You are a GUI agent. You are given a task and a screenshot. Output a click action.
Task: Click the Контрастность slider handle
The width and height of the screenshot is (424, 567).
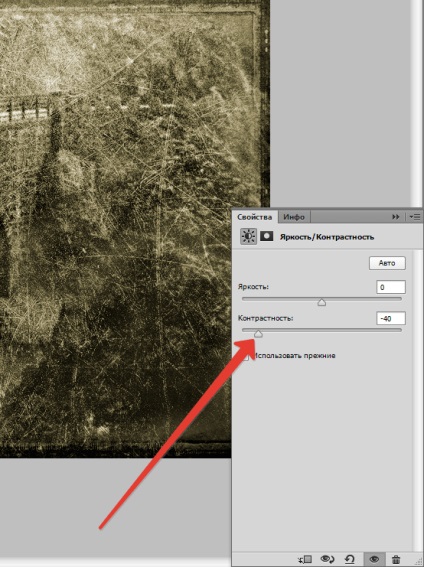[x=258, y=333]
